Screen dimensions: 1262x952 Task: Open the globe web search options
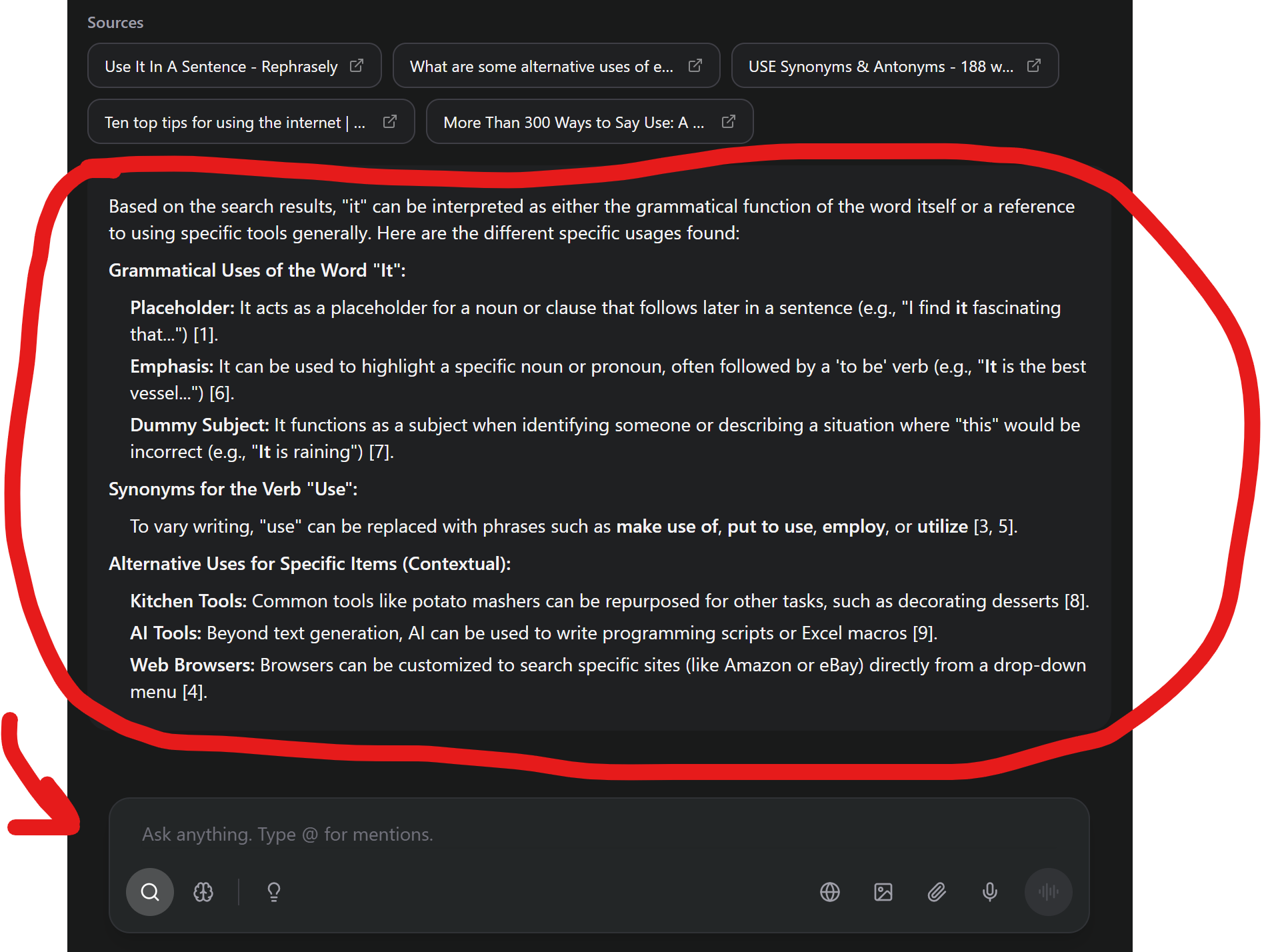(830, 892)
